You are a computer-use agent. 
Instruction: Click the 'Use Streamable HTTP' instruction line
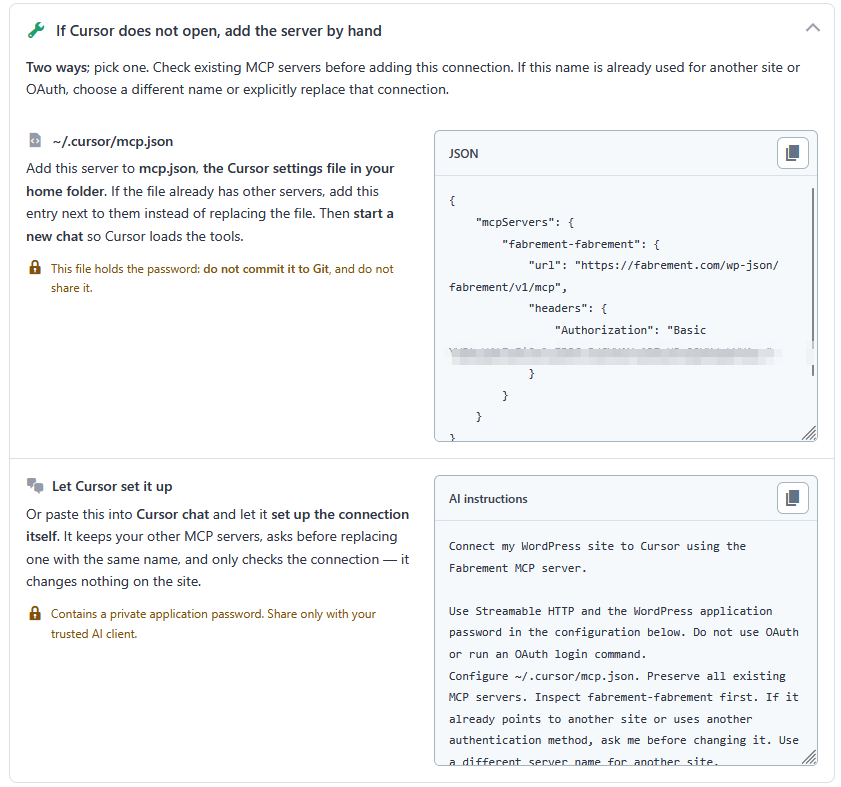(610, 611)
